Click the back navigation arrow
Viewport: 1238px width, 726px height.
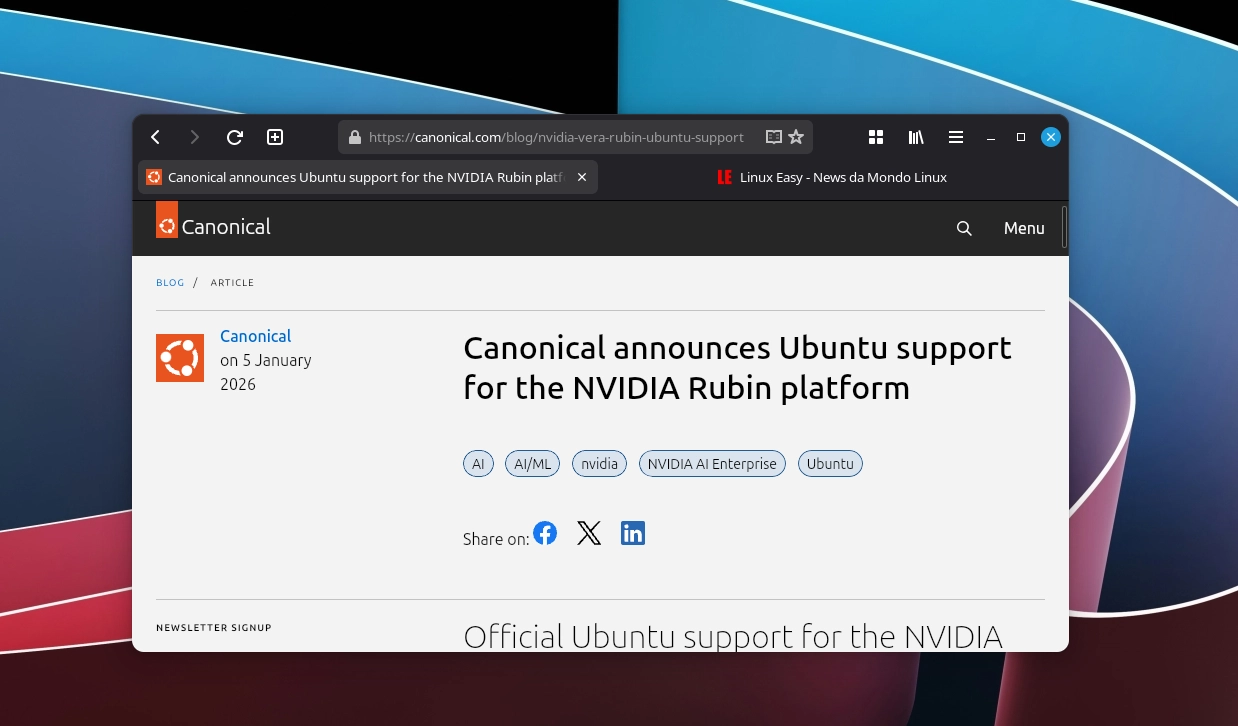click(x=155, y=137)
